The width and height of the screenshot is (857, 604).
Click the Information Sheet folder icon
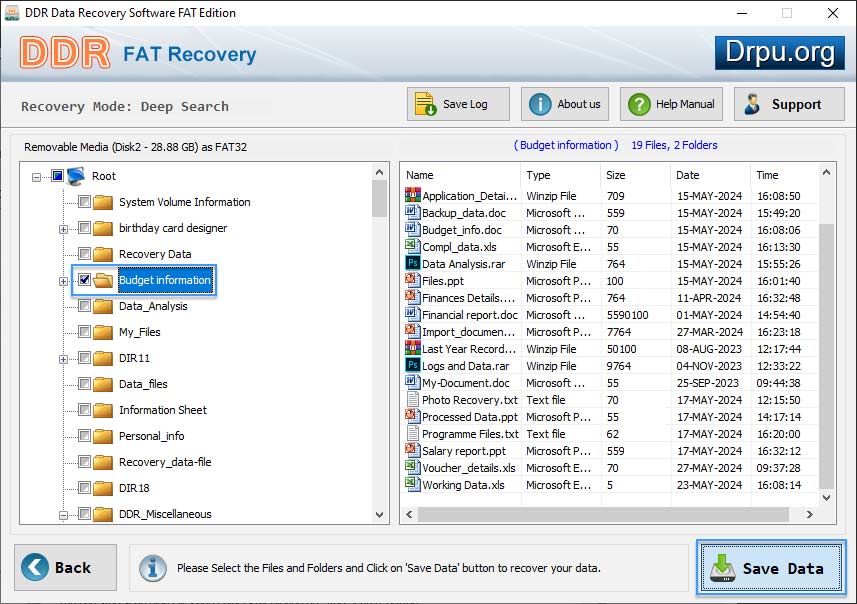point(103,410)
